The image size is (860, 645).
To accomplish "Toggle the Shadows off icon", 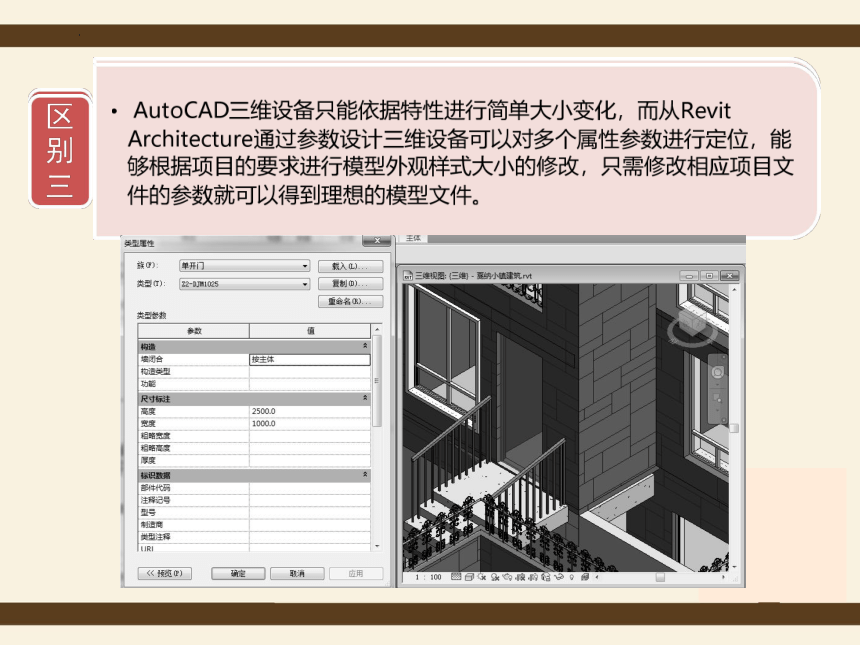I will point(495,577).
